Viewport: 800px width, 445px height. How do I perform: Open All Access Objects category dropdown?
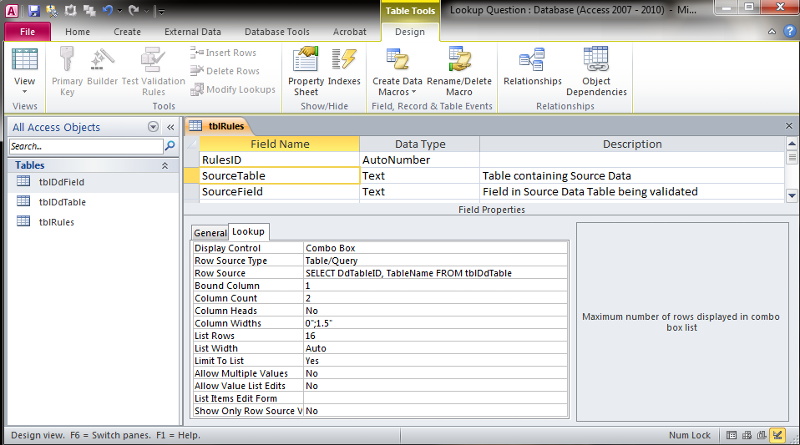coord(153,127)
